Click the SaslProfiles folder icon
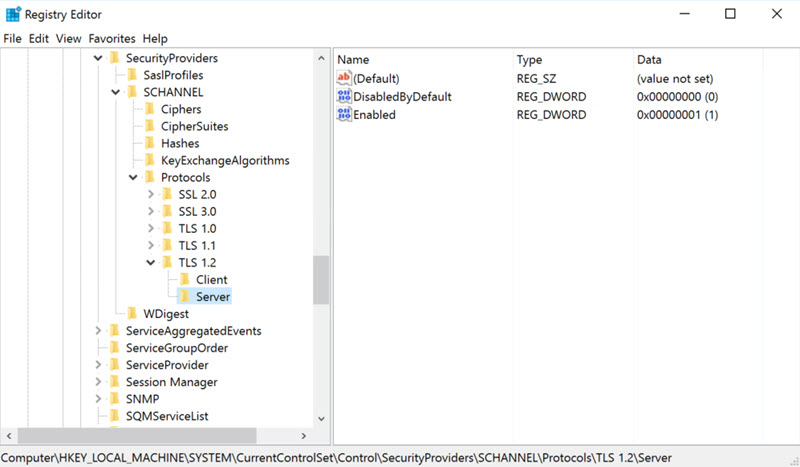 pos(133,75)
